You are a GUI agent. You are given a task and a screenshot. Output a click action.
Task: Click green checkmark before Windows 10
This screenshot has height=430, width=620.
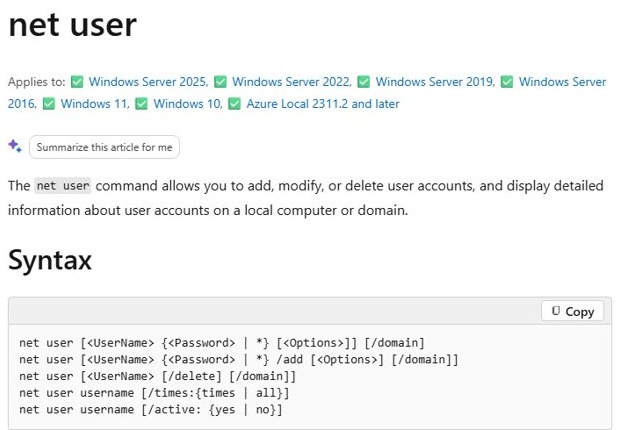tap(141, 104)
